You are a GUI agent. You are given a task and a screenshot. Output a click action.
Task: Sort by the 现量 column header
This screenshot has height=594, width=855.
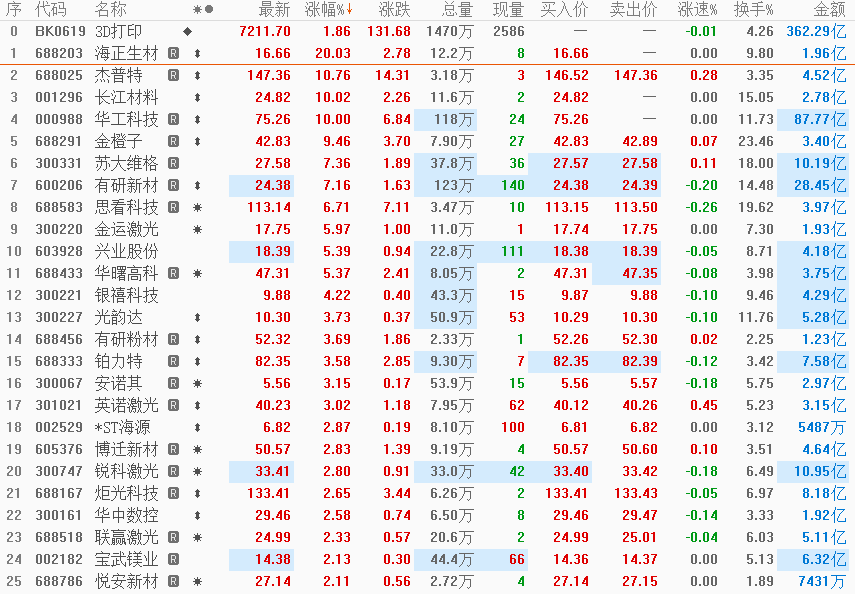(508, 9)
